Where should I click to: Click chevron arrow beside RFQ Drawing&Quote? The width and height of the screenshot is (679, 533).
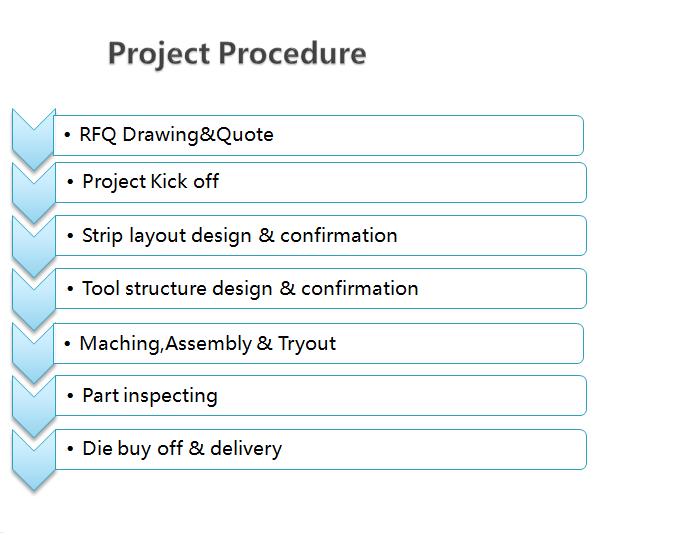33,139
